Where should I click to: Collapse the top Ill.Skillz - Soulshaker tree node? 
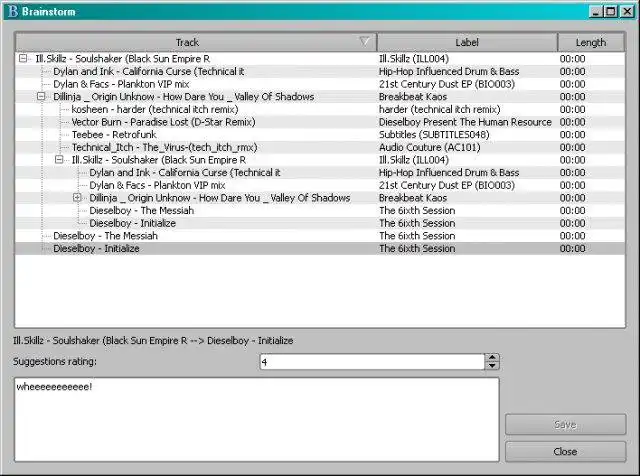(23, 58)
